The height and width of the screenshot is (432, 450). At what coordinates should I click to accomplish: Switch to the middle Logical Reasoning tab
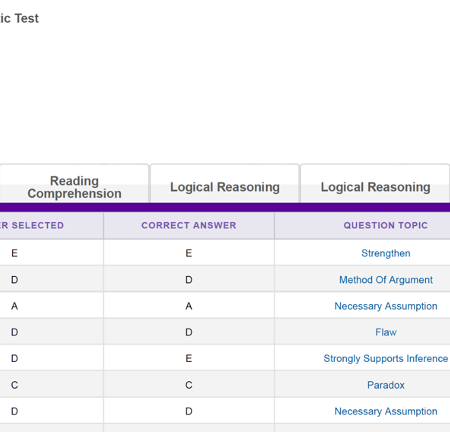[225, 184]
